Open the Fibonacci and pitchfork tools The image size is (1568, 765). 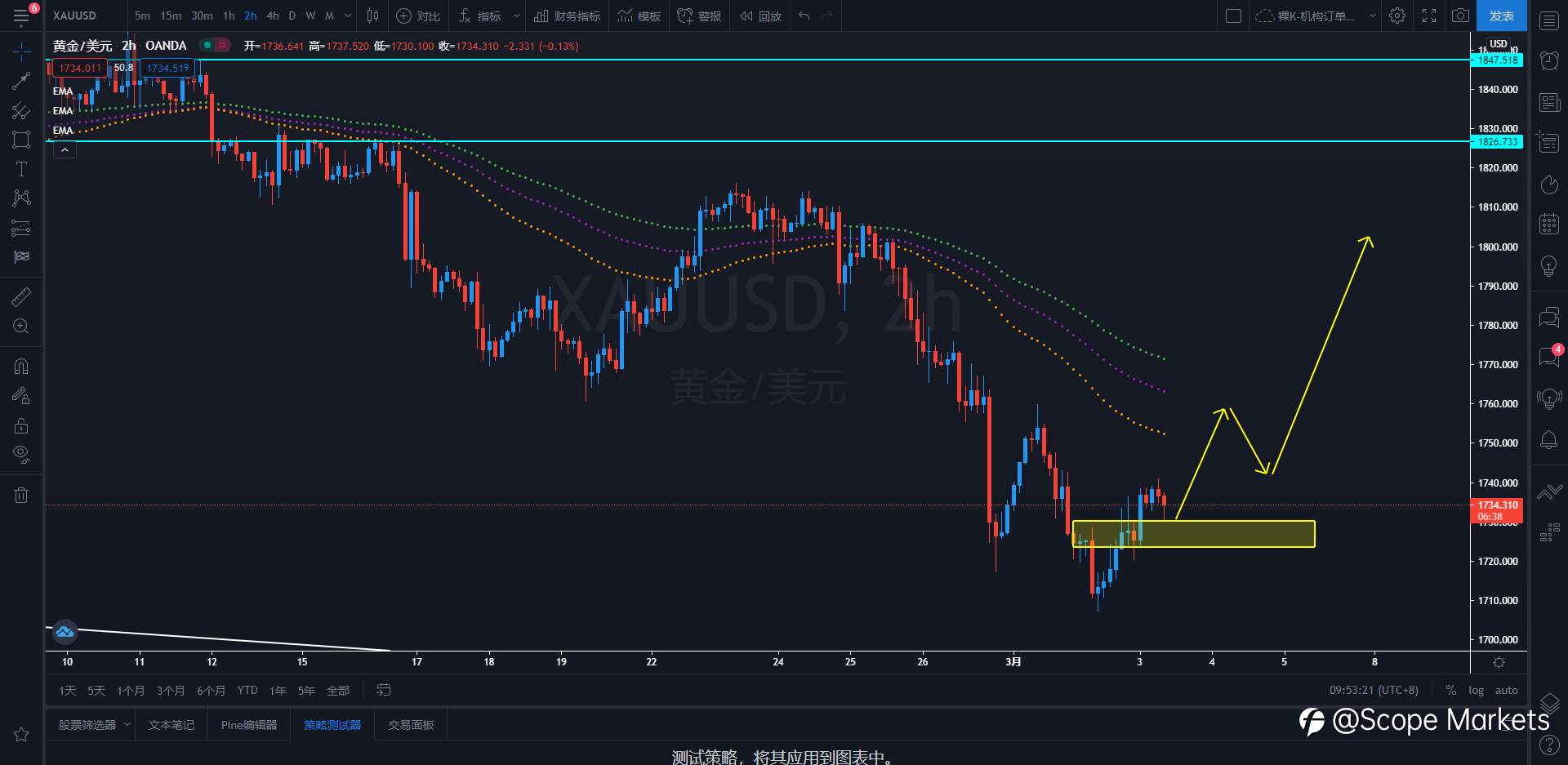point(21,110)
